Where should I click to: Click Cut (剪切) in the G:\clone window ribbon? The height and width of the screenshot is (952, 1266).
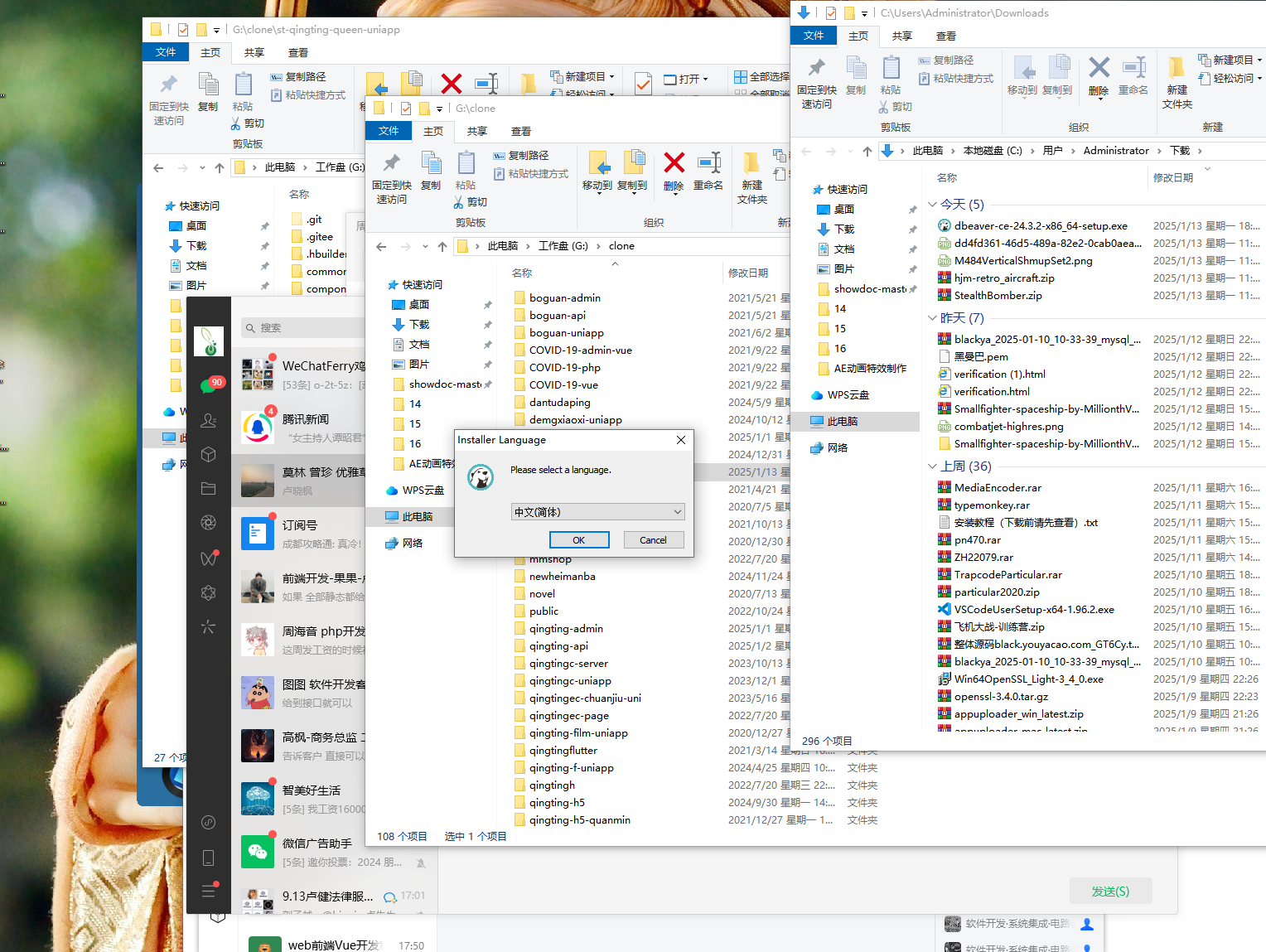tap(471, 202)
